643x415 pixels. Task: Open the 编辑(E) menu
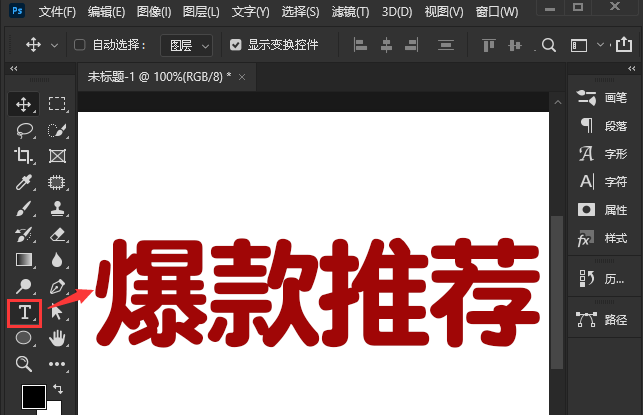[106, 12]
